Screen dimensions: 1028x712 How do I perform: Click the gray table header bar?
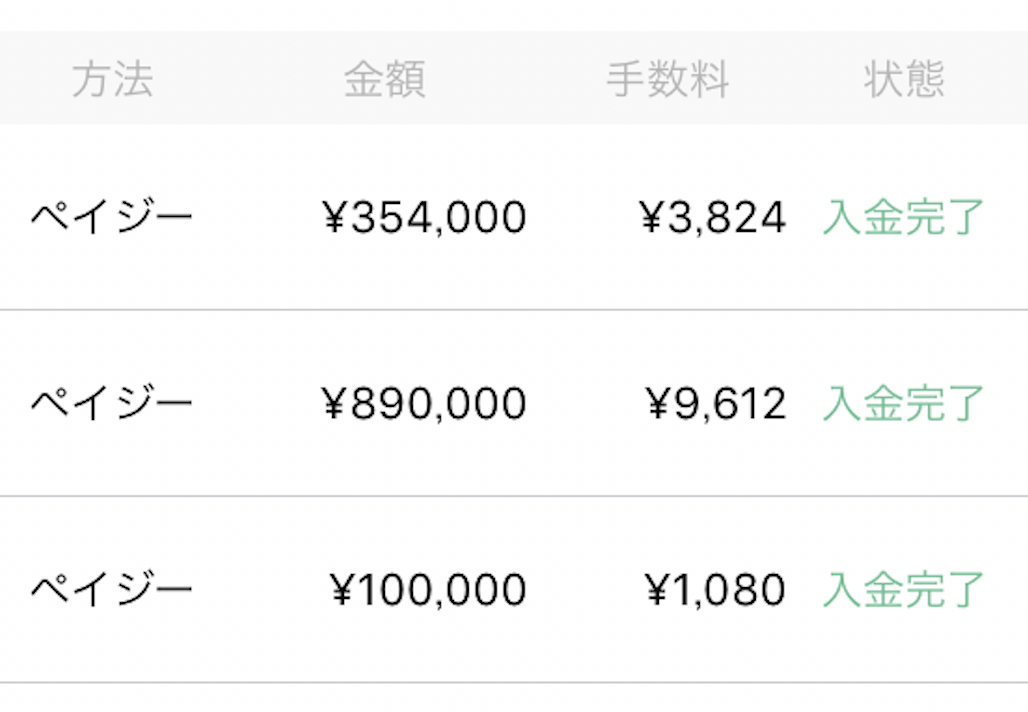pos(514,77)
